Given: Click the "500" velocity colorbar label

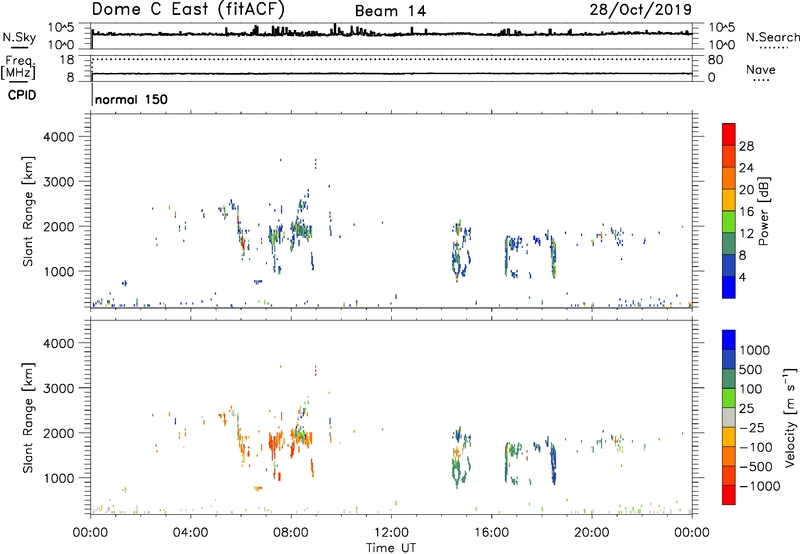Looking at the screenshot, I should pos(751,370).
